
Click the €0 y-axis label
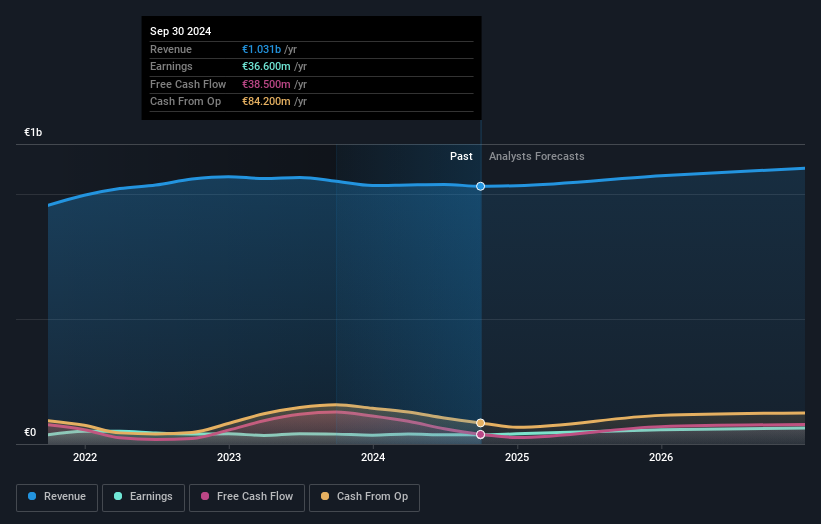(30, 432)
